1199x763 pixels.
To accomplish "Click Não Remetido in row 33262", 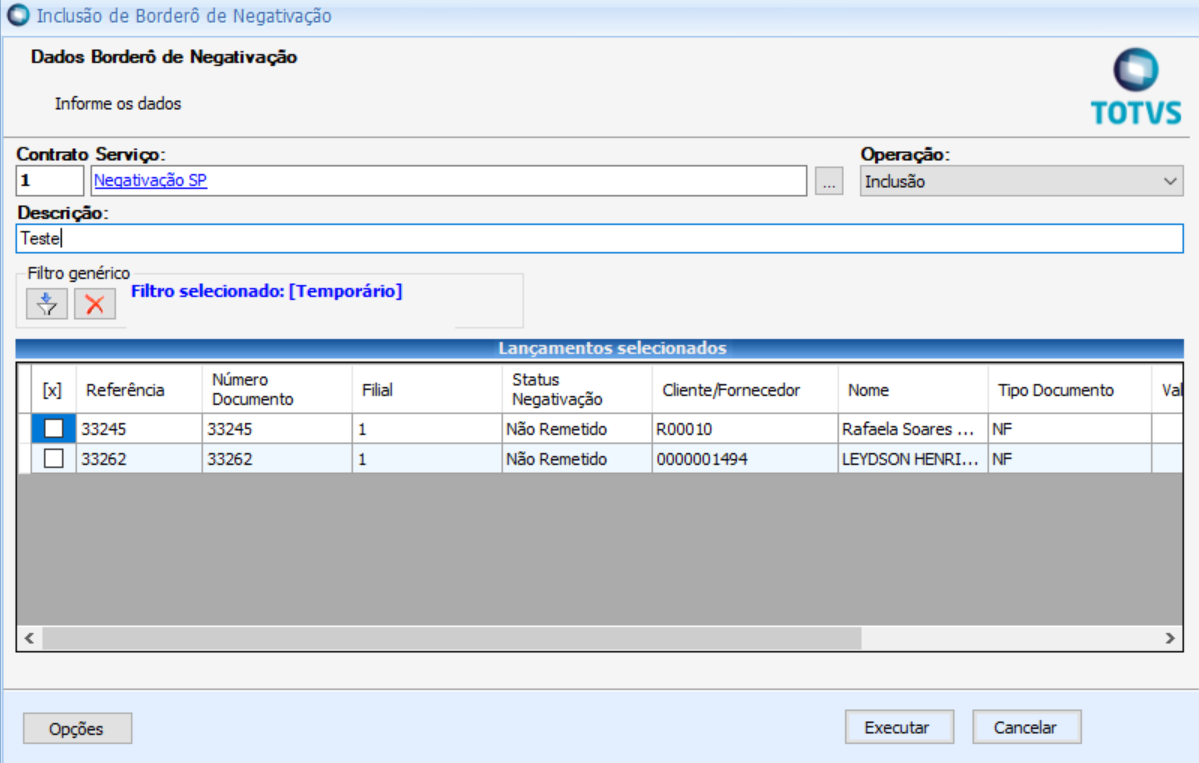I will point(577,459).
